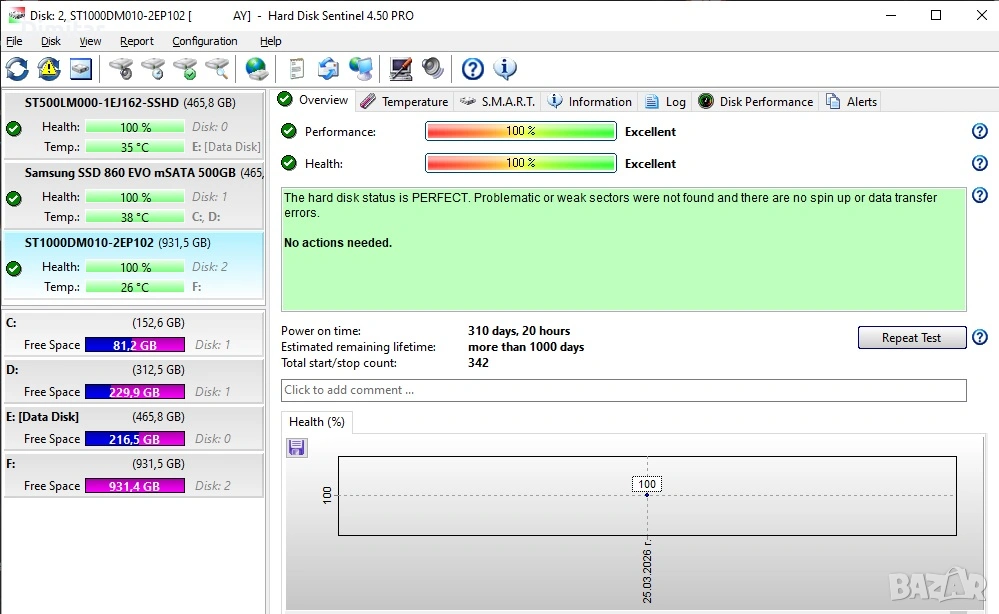The height and width of the screenshot is (614, 999).
Task: Click the speaker sound toolbar icon
Action: [x=432, y=69]
